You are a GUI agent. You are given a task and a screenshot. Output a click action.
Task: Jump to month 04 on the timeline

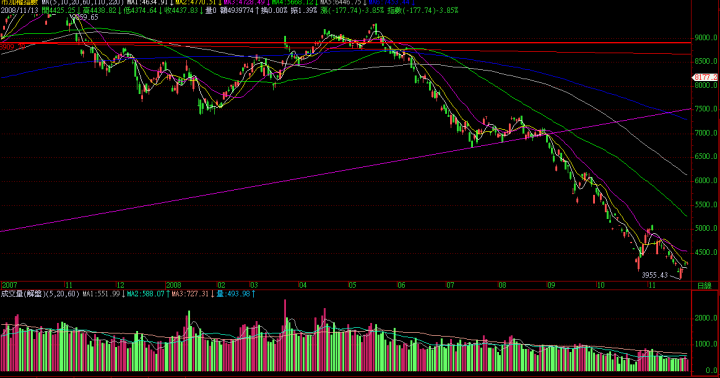[302, 286]
